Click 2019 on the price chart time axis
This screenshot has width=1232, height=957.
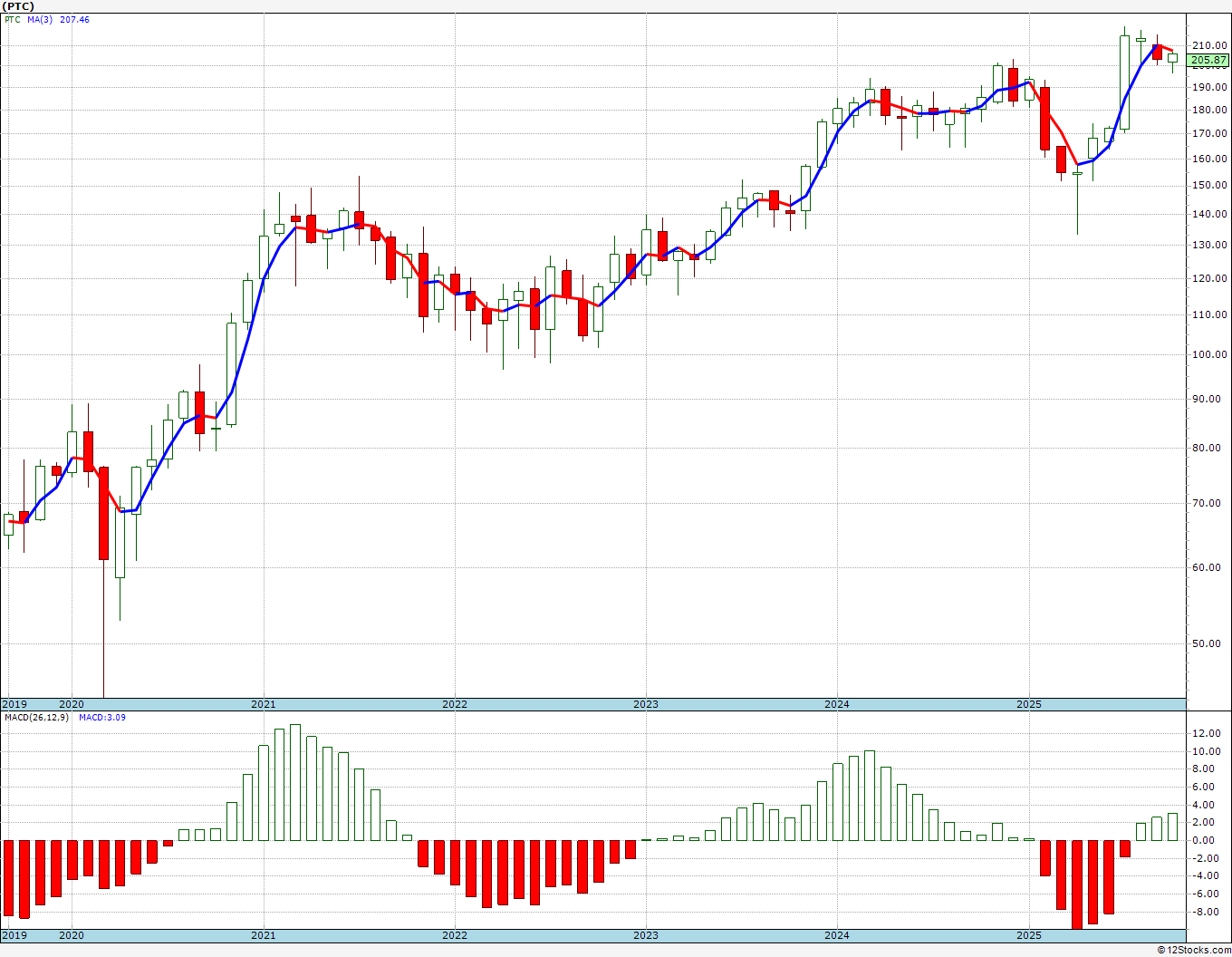tap(14, 704)
